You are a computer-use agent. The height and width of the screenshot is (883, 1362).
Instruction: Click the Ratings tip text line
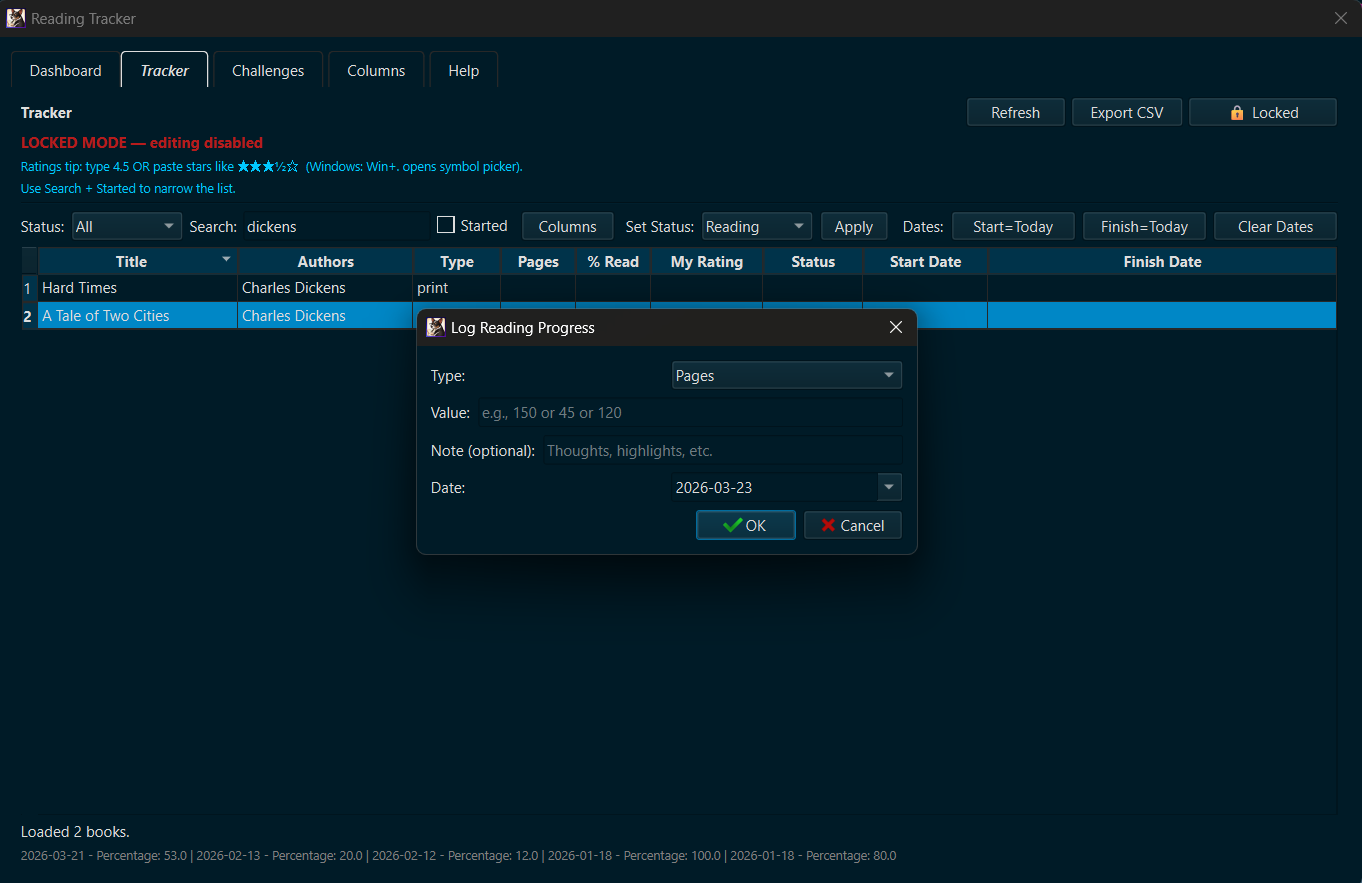click(x=272, y=167)
